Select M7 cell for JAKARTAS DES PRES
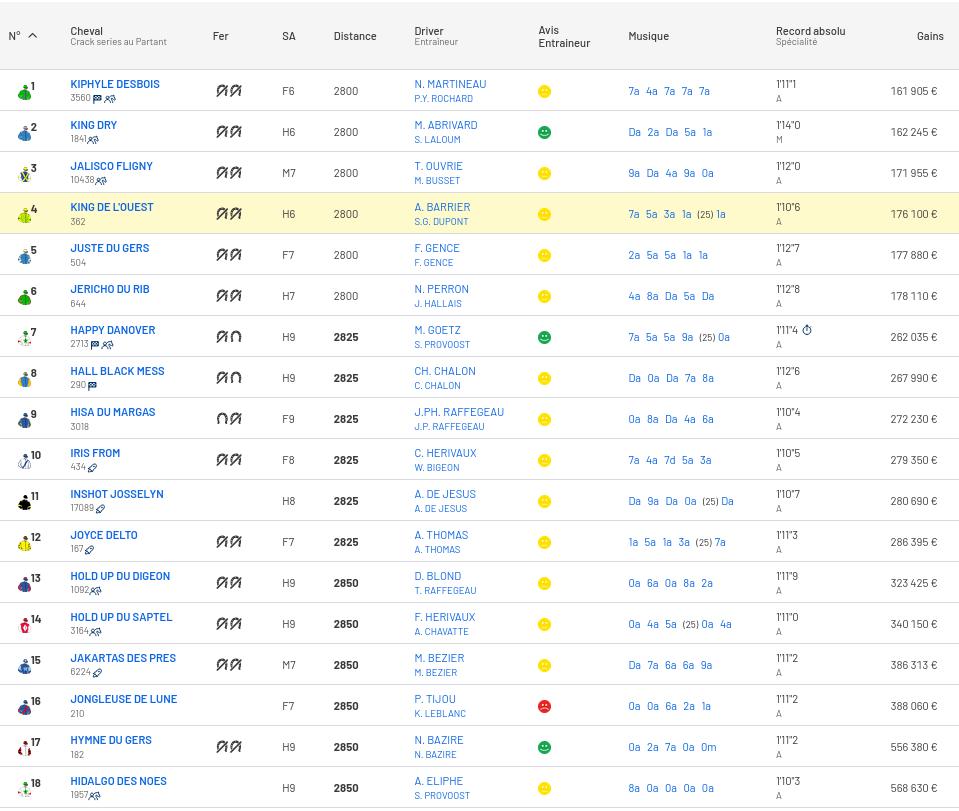959x811 pixels. coord(289,665)
